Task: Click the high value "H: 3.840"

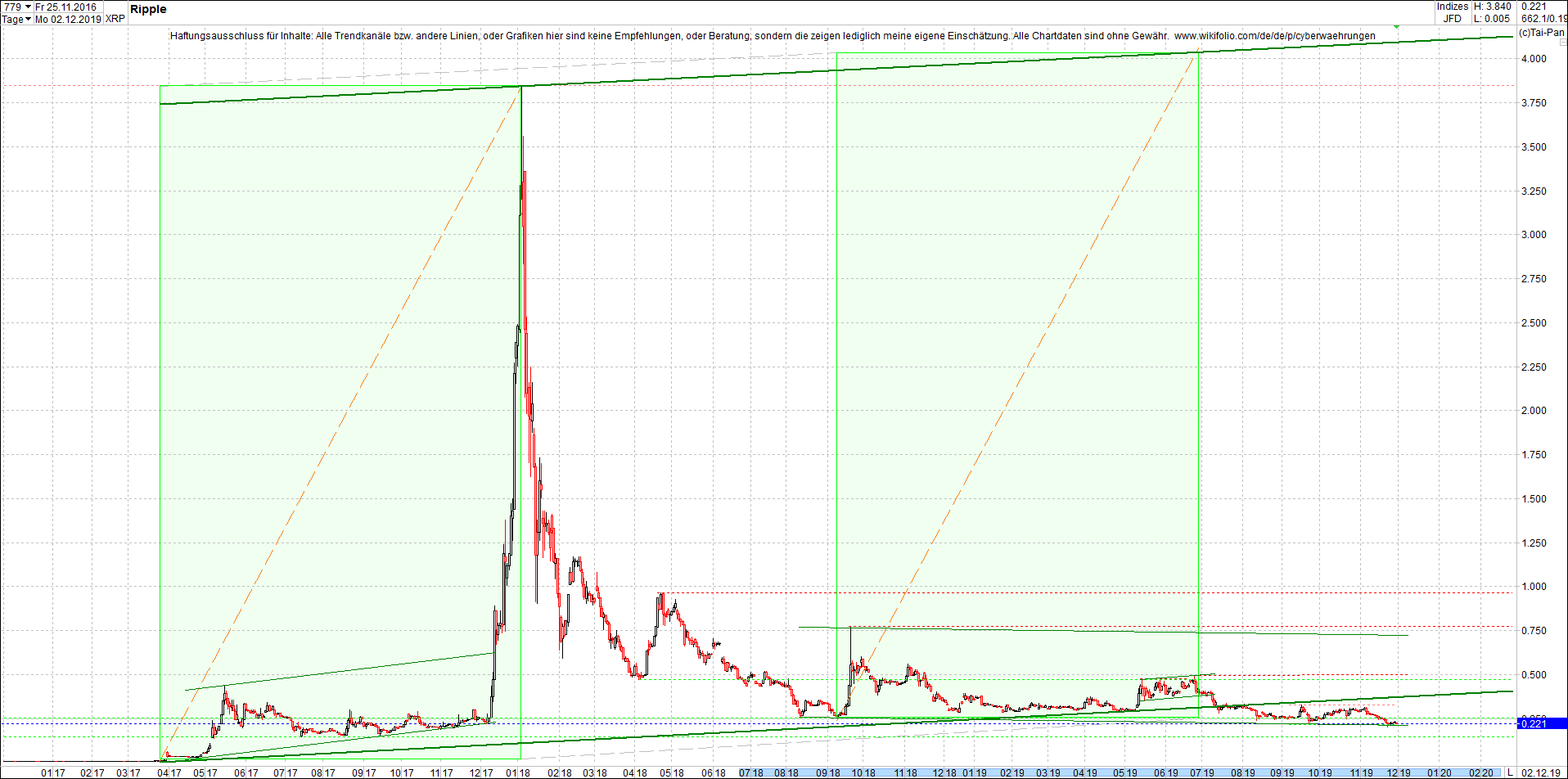Action: click(1493, 7)
